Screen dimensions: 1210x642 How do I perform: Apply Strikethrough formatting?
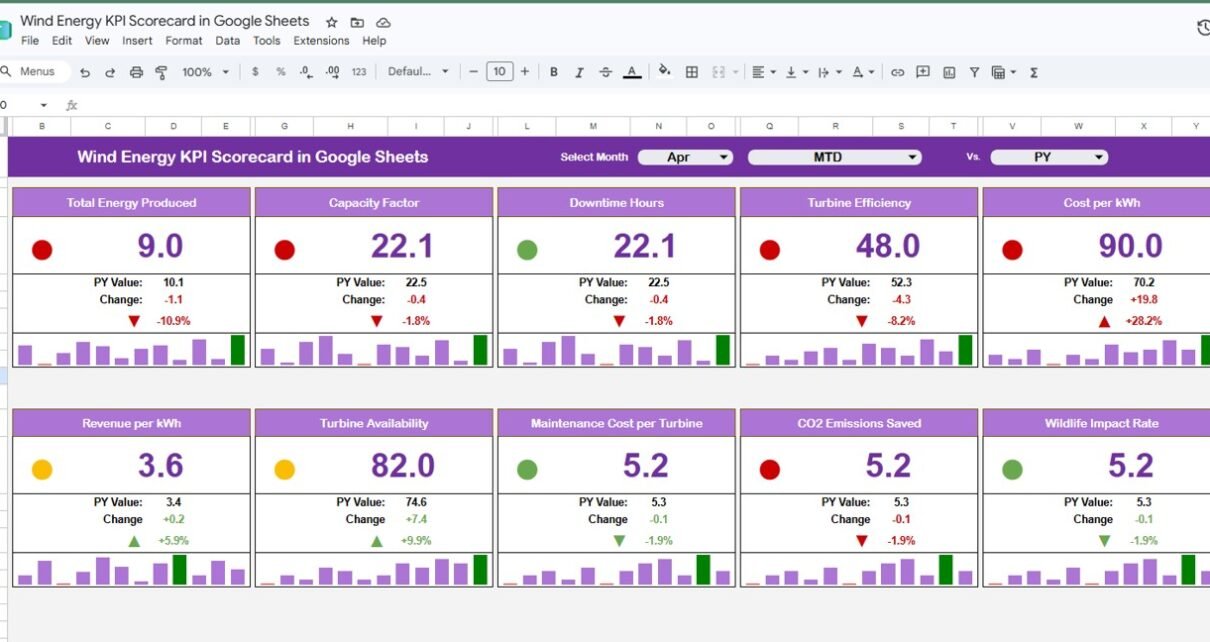pyautogui.click(x=605, y=72)
